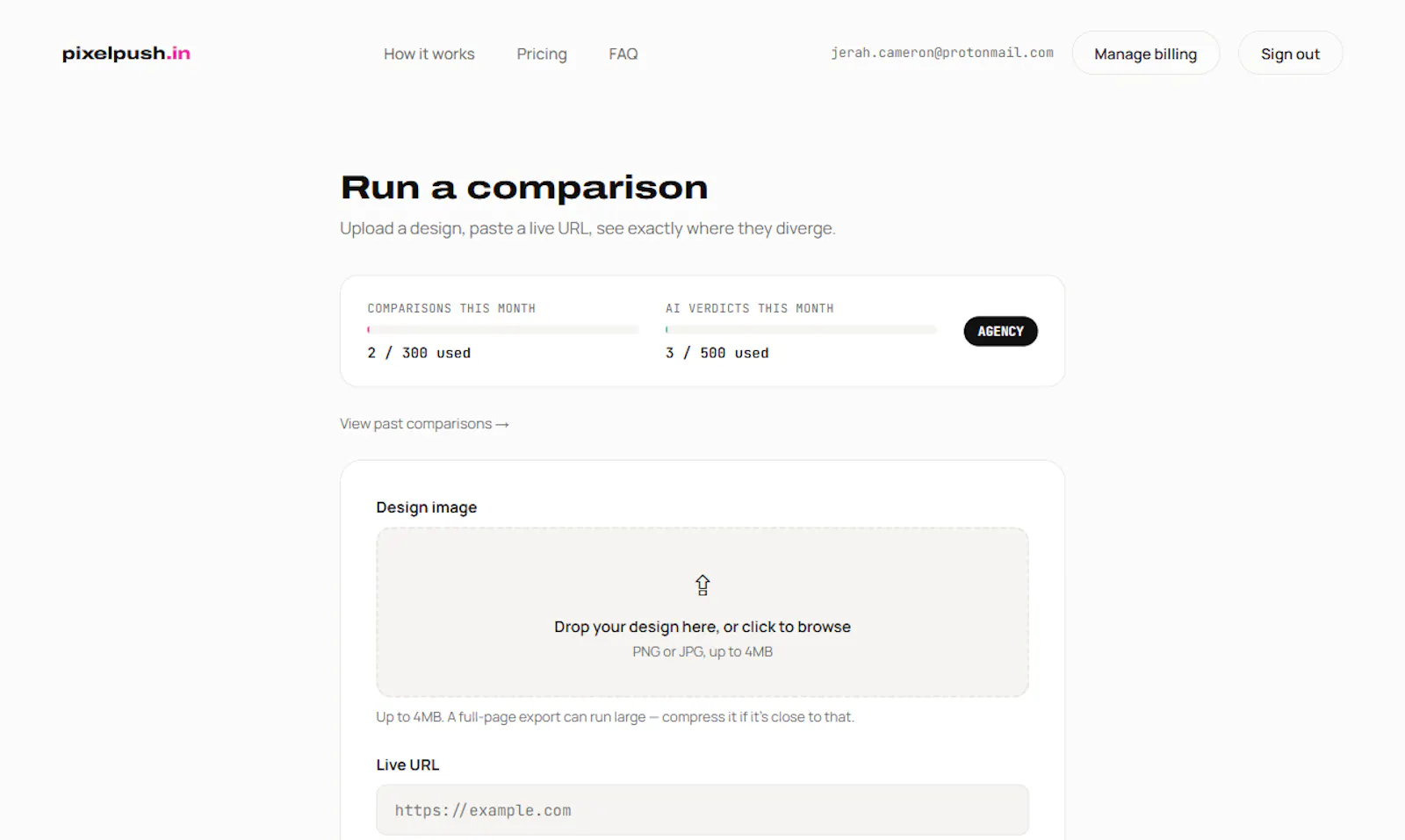Screen dimensions: 1405x840
Task: Click the 'Upload a design, paste a live URL' subtitle
Action: [x=587, y=228]
